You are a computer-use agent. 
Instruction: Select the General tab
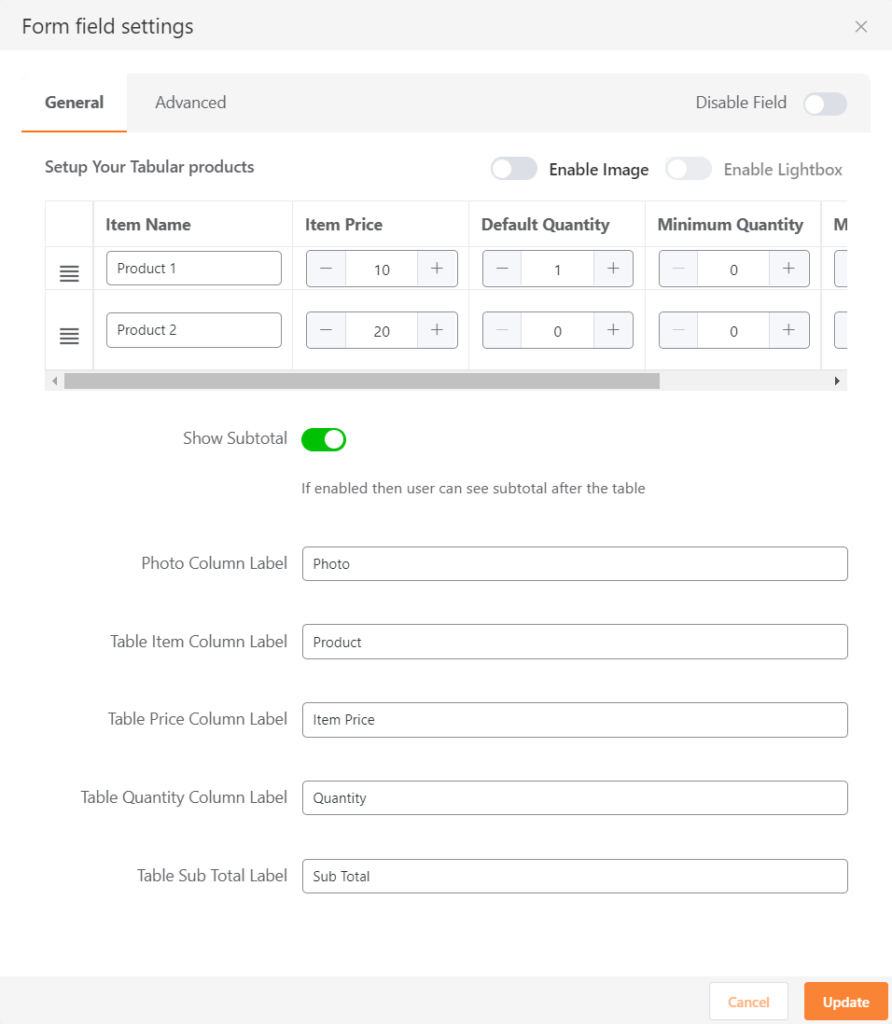73,102
